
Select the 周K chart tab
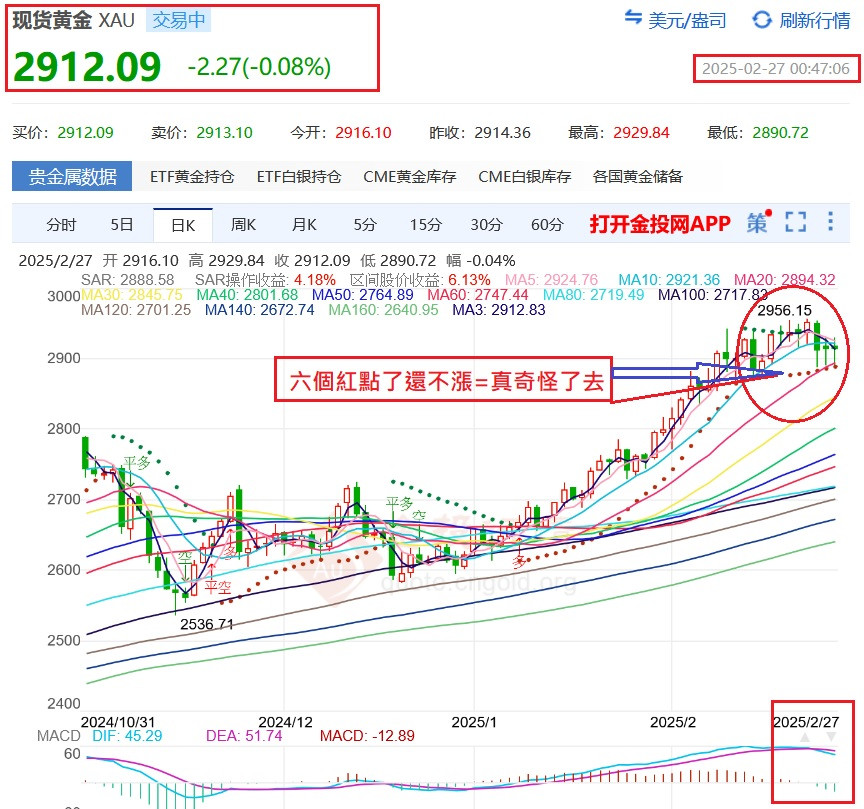click(243, 225)
